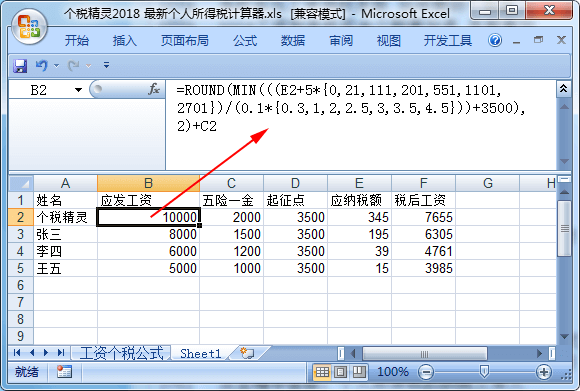Click next sheet tab navigation arrow

click(46, 353)
